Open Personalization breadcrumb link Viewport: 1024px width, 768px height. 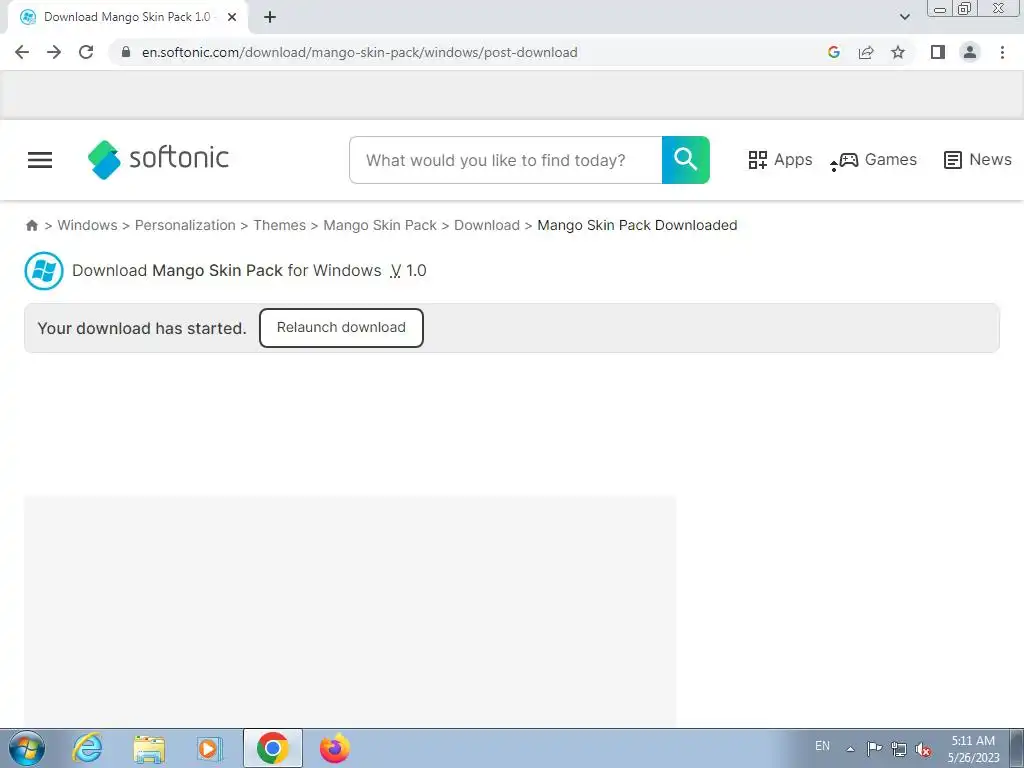[x=185, y=225]
